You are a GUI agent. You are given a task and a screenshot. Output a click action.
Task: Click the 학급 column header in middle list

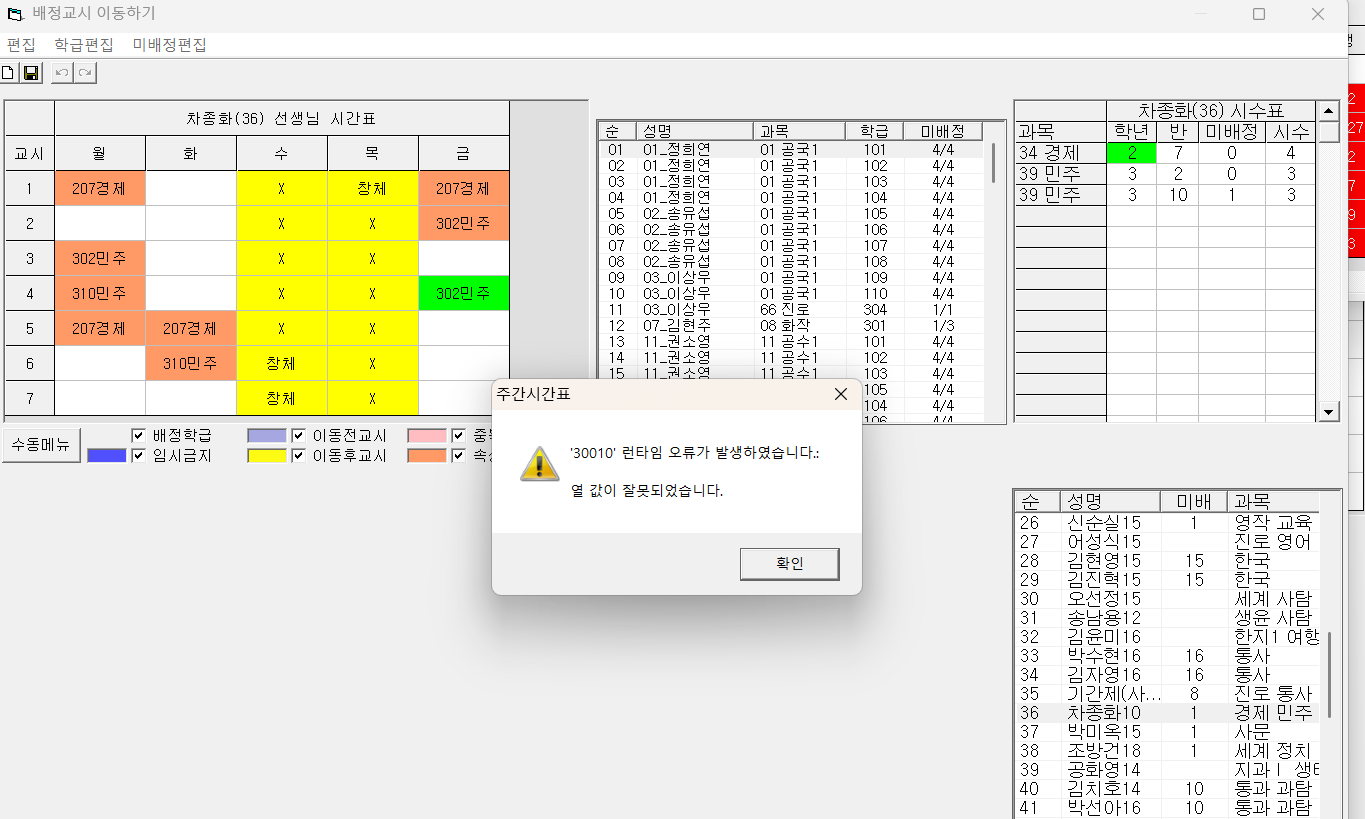point(874,131)
